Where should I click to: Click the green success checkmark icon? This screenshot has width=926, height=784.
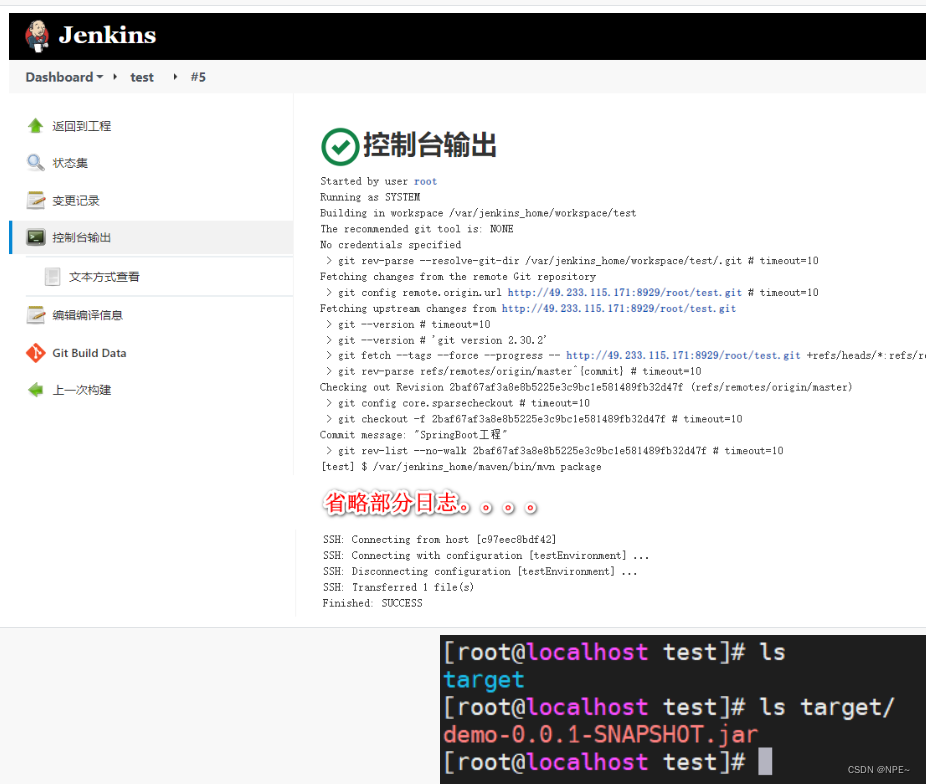pyautogui.click(x=340, y=146)
